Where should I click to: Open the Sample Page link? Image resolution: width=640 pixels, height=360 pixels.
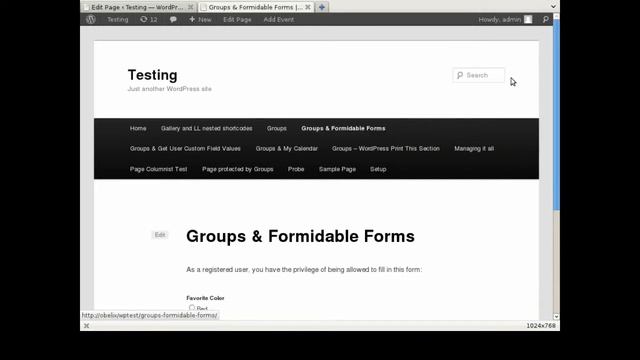pos(337,169)
